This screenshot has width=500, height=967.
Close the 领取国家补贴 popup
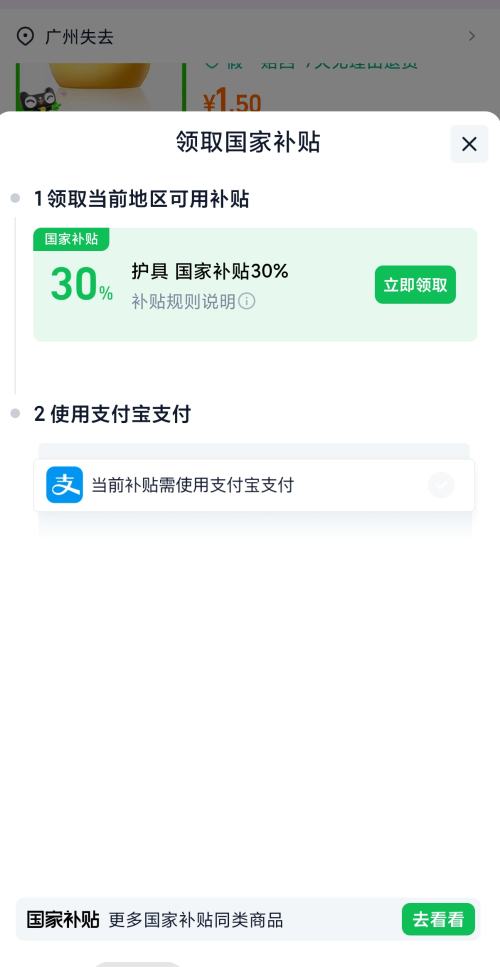(469, 144)
